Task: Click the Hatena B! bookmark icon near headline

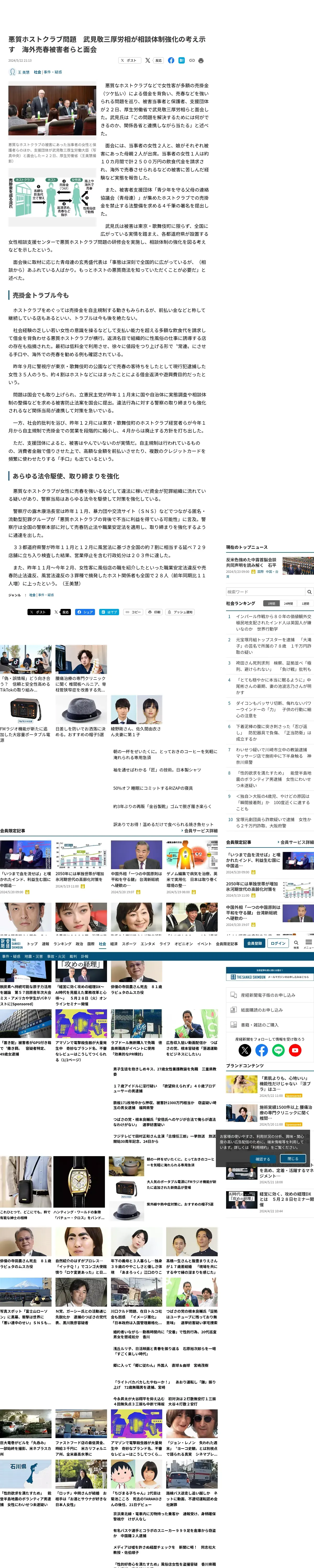Action: coord(181,60)
